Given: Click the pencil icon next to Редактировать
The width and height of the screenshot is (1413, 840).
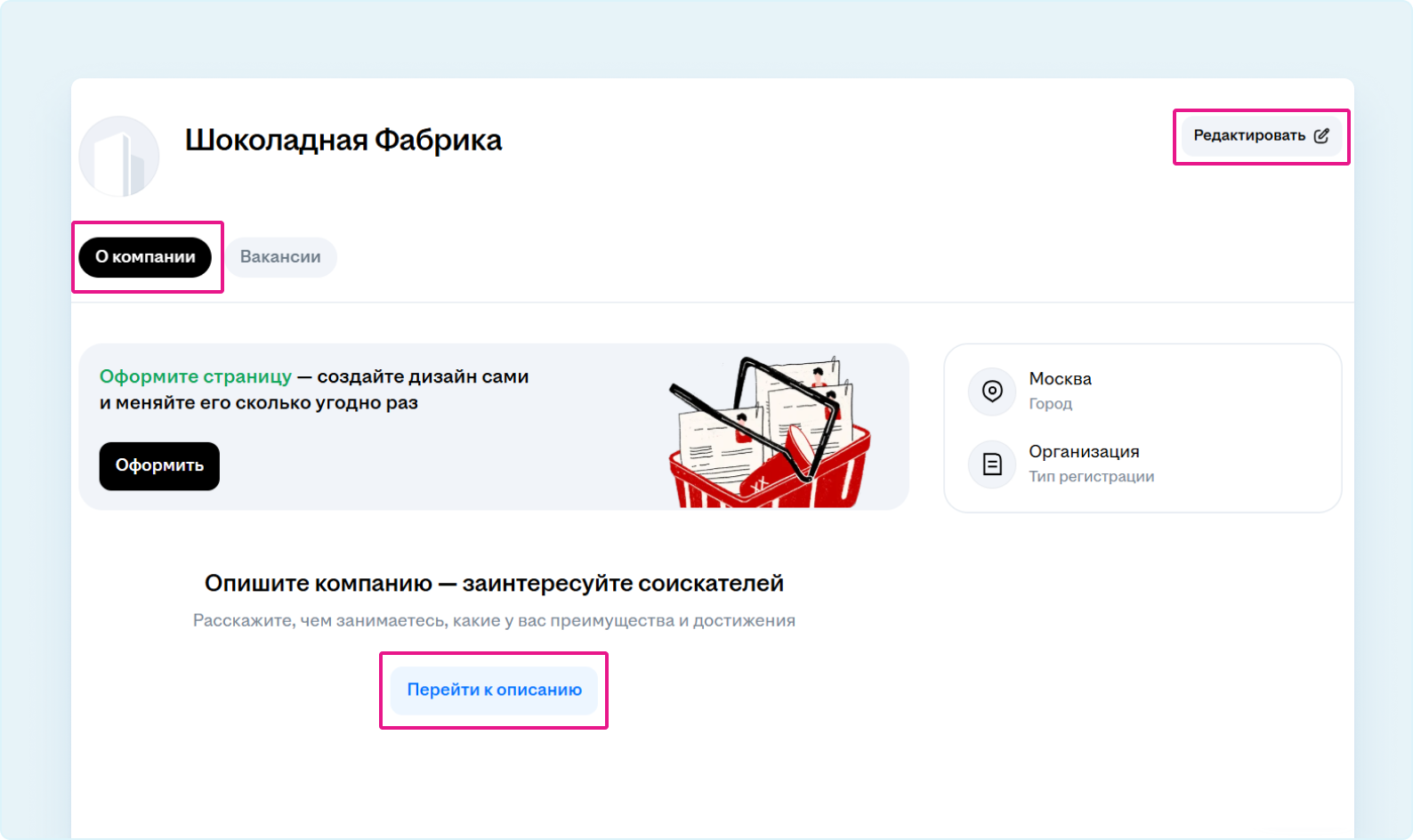Looking at the screenshot, I should (1321, 136).
